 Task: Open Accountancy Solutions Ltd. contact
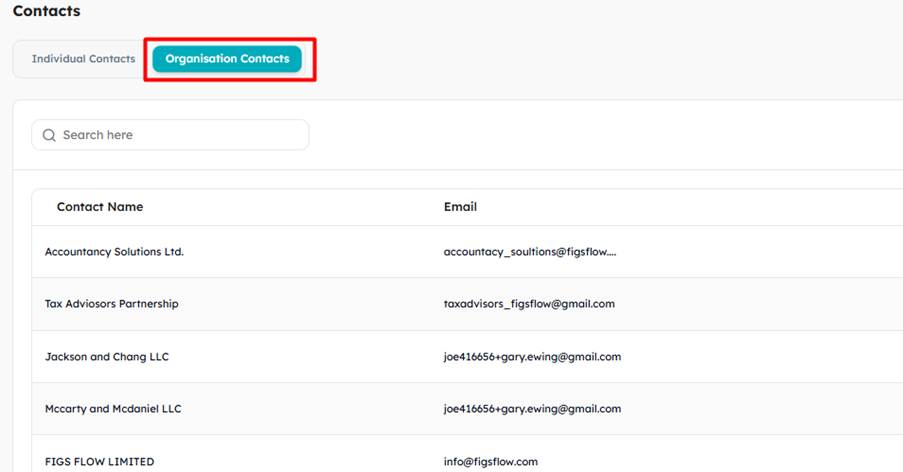(x=114, y=252)
